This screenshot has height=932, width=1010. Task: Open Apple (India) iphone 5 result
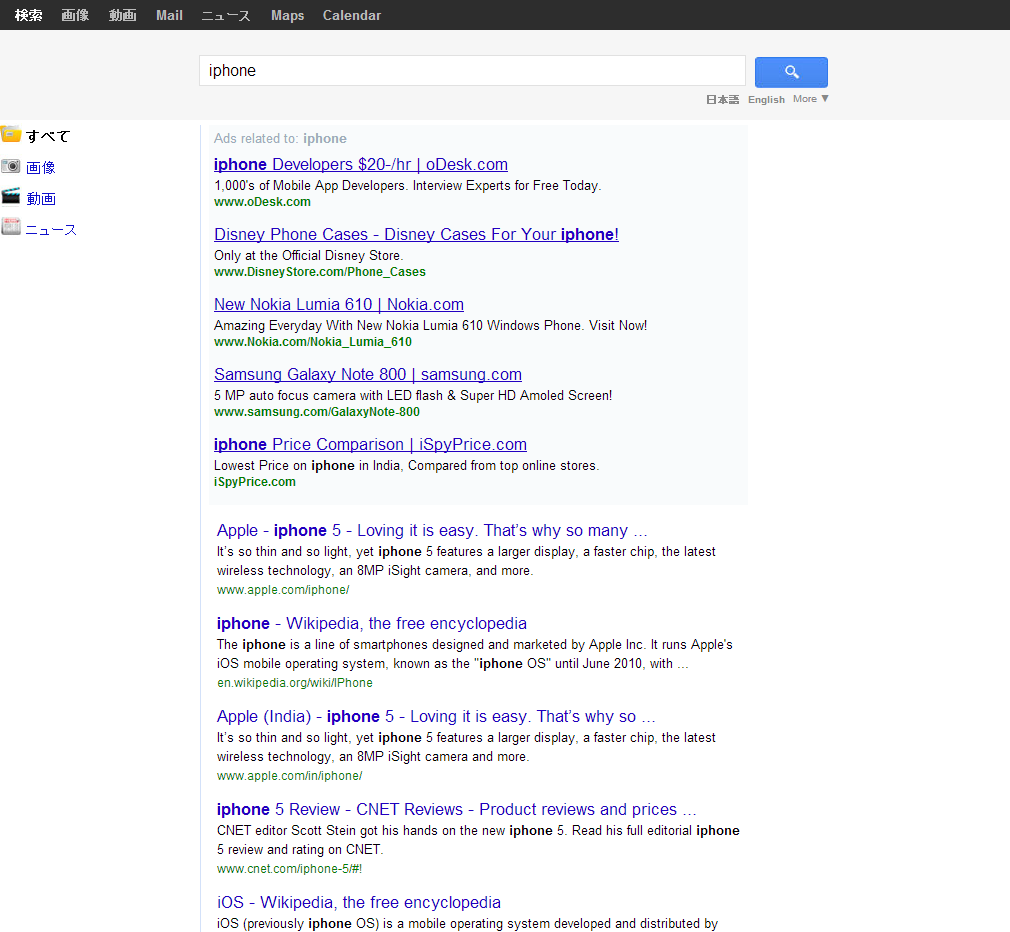pyautogui.click(x=436, y=716)
